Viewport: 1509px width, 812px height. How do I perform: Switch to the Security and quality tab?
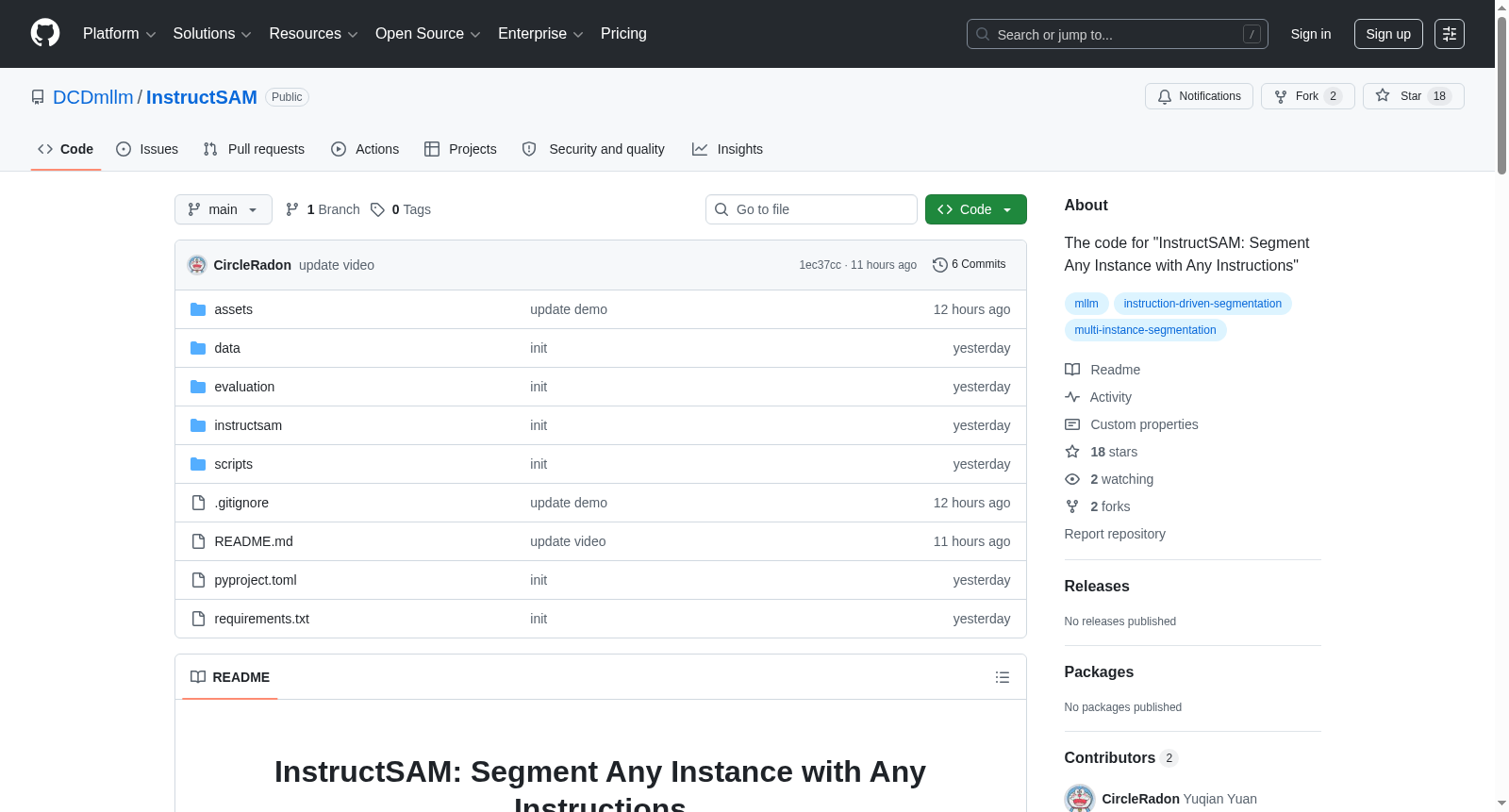593,149
